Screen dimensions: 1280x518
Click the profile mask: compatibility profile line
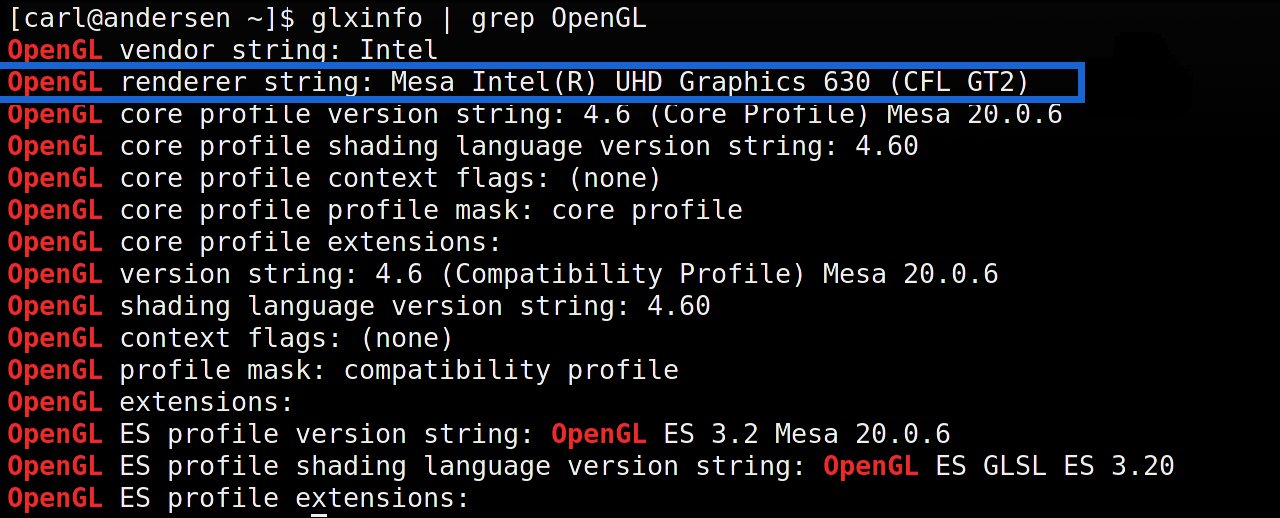(x=342, y=370)
